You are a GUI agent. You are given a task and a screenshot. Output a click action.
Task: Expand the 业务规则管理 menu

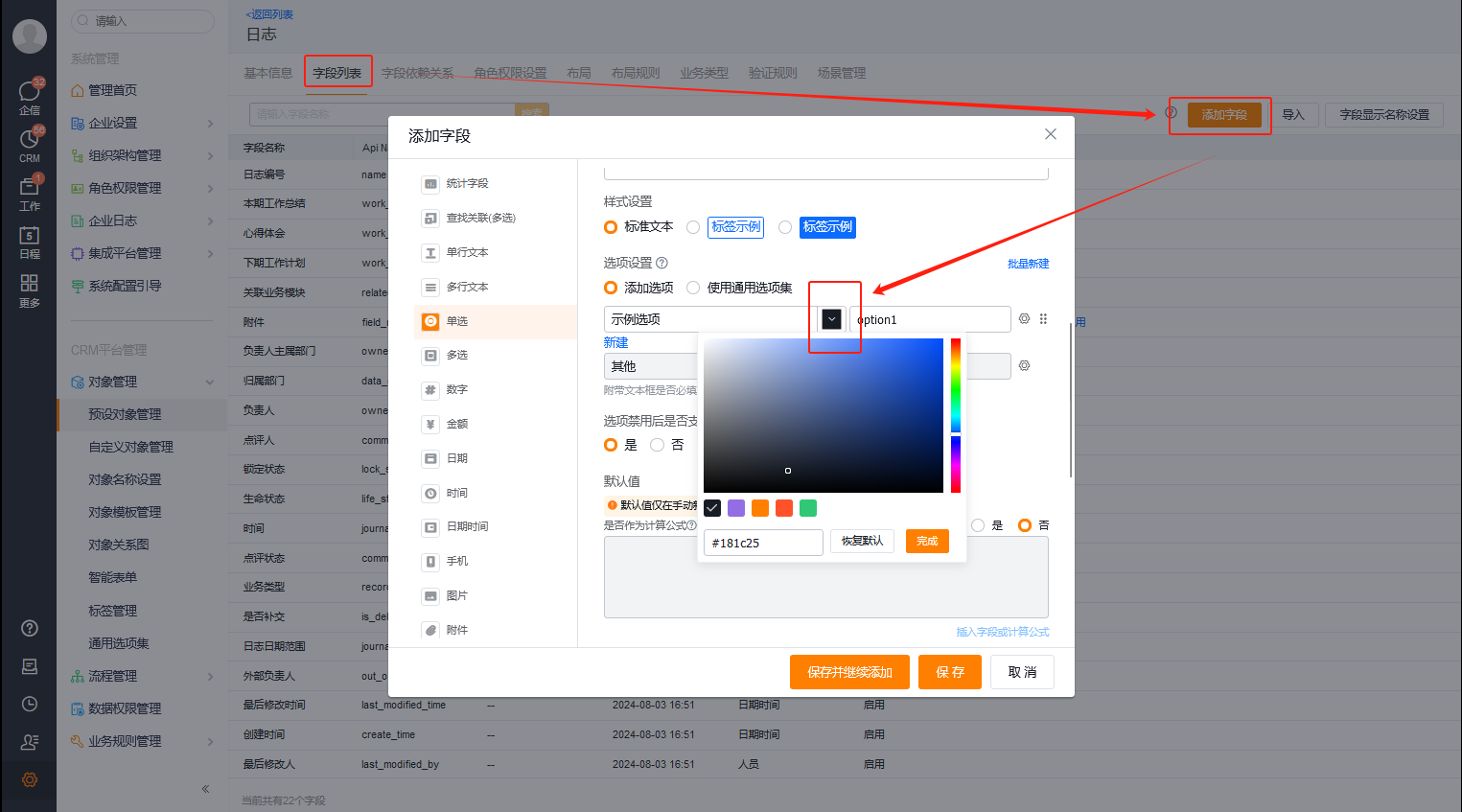(143, 741)
